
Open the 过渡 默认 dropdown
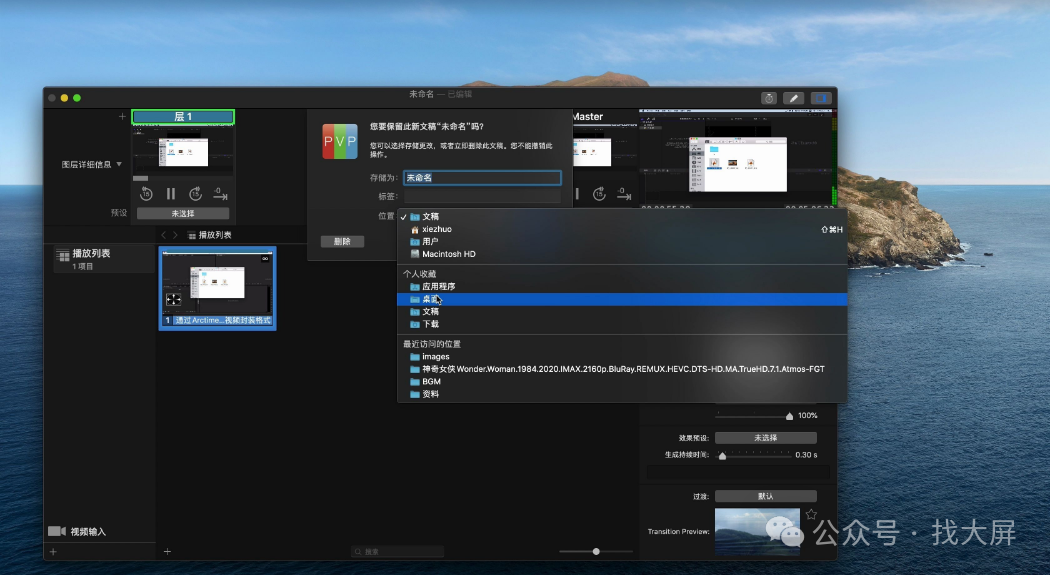(765, 496)
